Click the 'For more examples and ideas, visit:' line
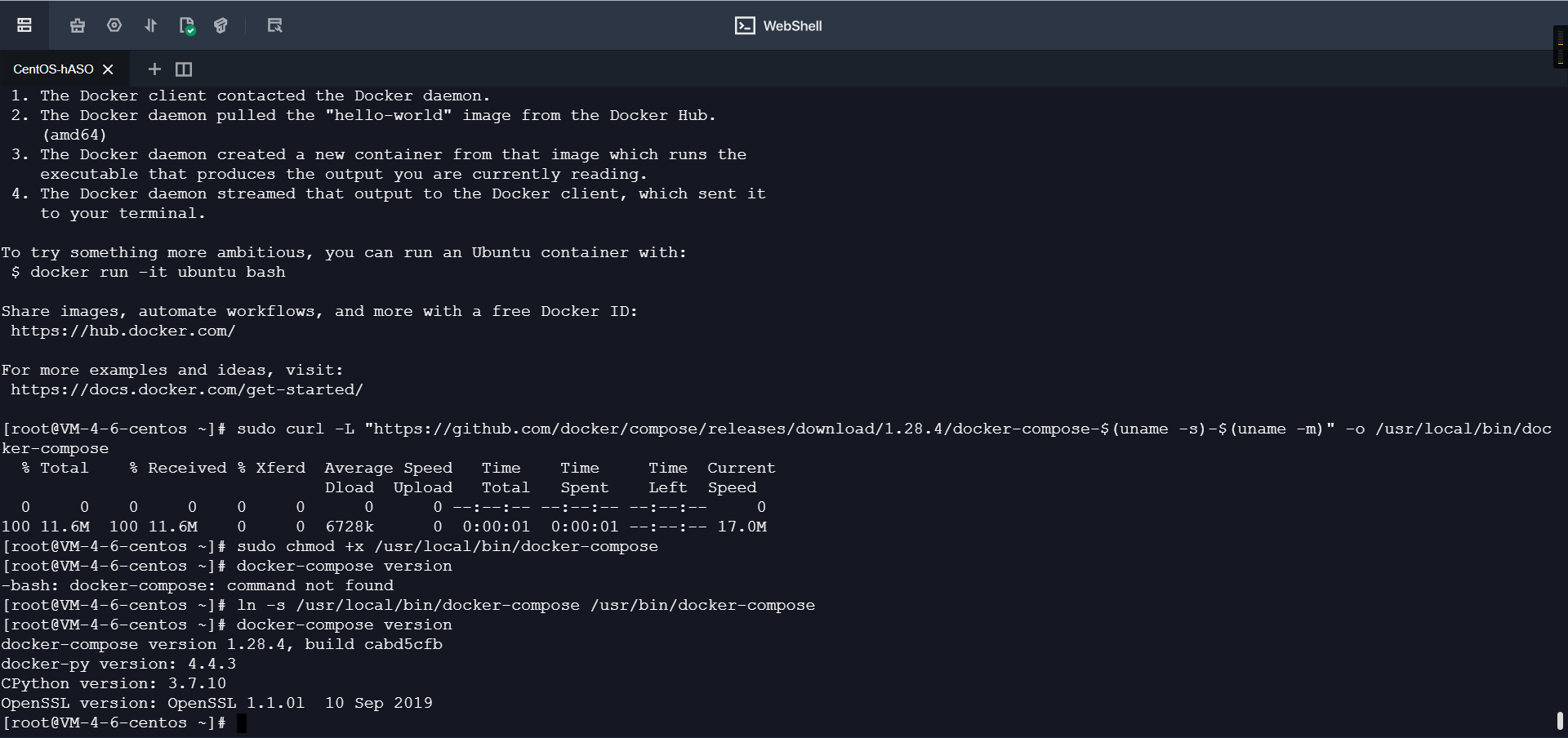Viewport: 1568px width, 738px height. click(172, 370)
